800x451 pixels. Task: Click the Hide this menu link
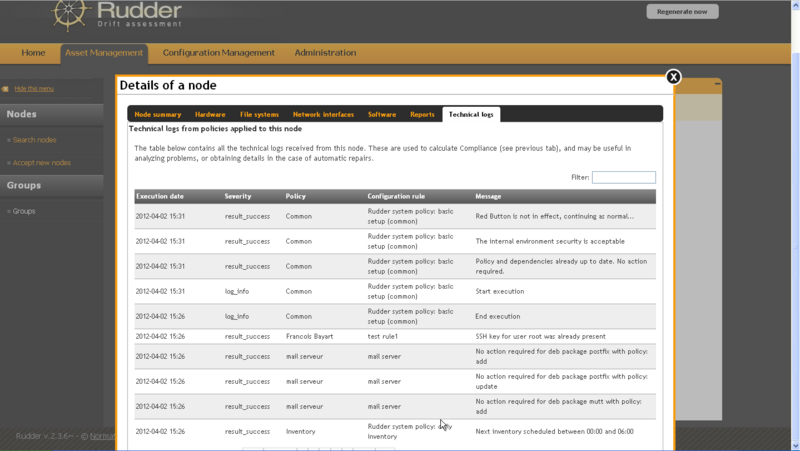point(34,89)
